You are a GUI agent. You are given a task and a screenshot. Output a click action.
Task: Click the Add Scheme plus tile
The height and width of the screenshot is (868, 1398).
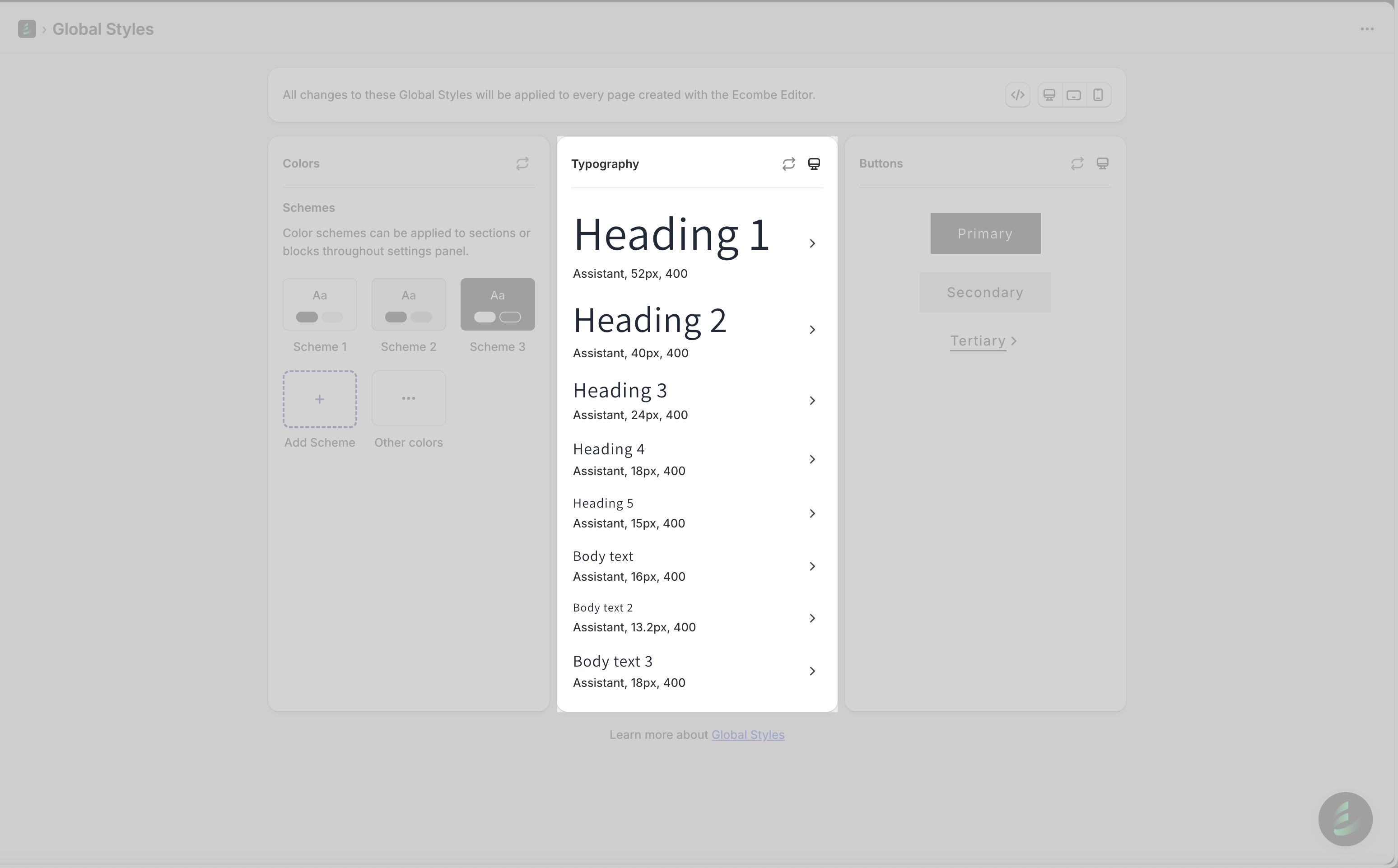320,399
